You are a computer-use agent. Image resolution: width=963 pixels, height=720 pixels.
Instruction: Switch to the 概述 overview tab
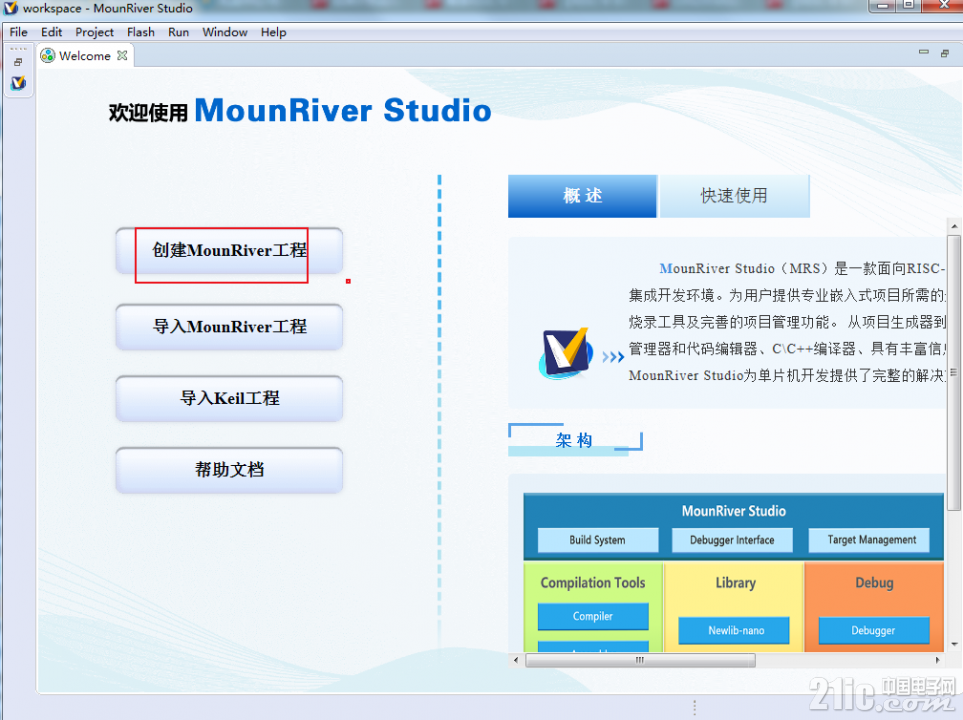(582, 196)
